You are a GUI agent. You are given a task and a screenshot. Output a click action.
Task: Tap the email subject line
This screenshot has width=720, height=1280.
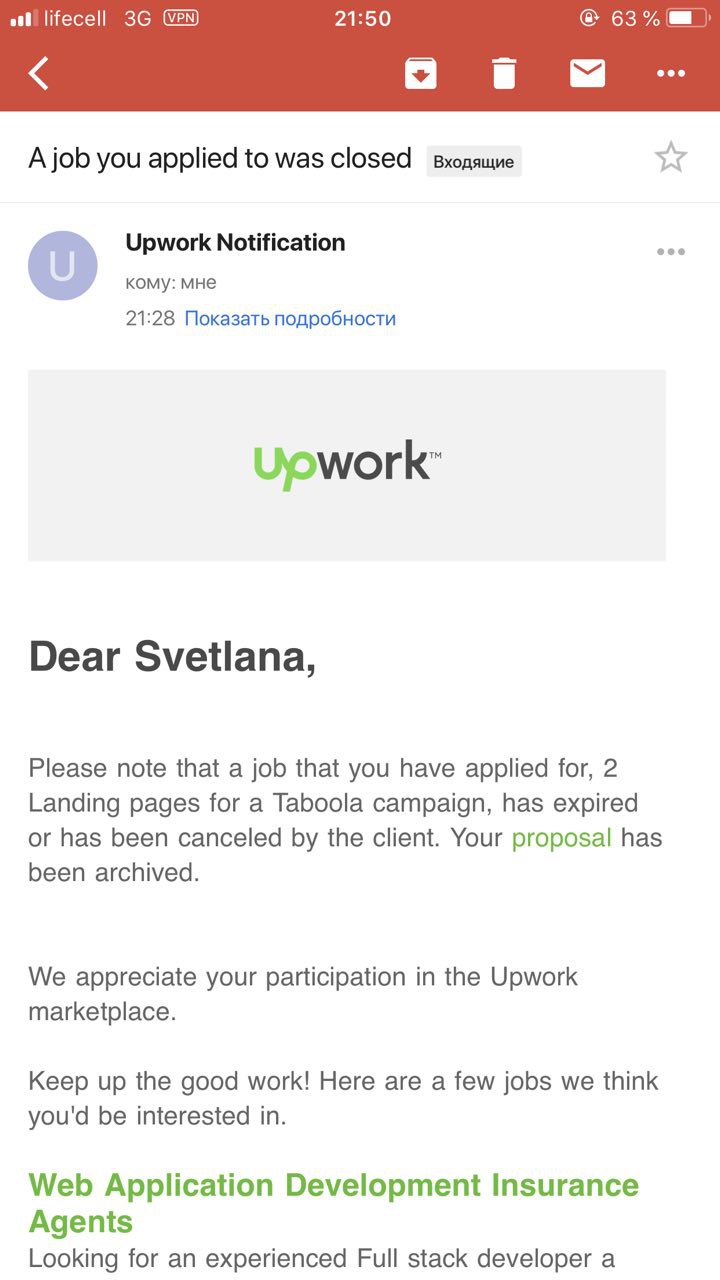click(220, 158)
